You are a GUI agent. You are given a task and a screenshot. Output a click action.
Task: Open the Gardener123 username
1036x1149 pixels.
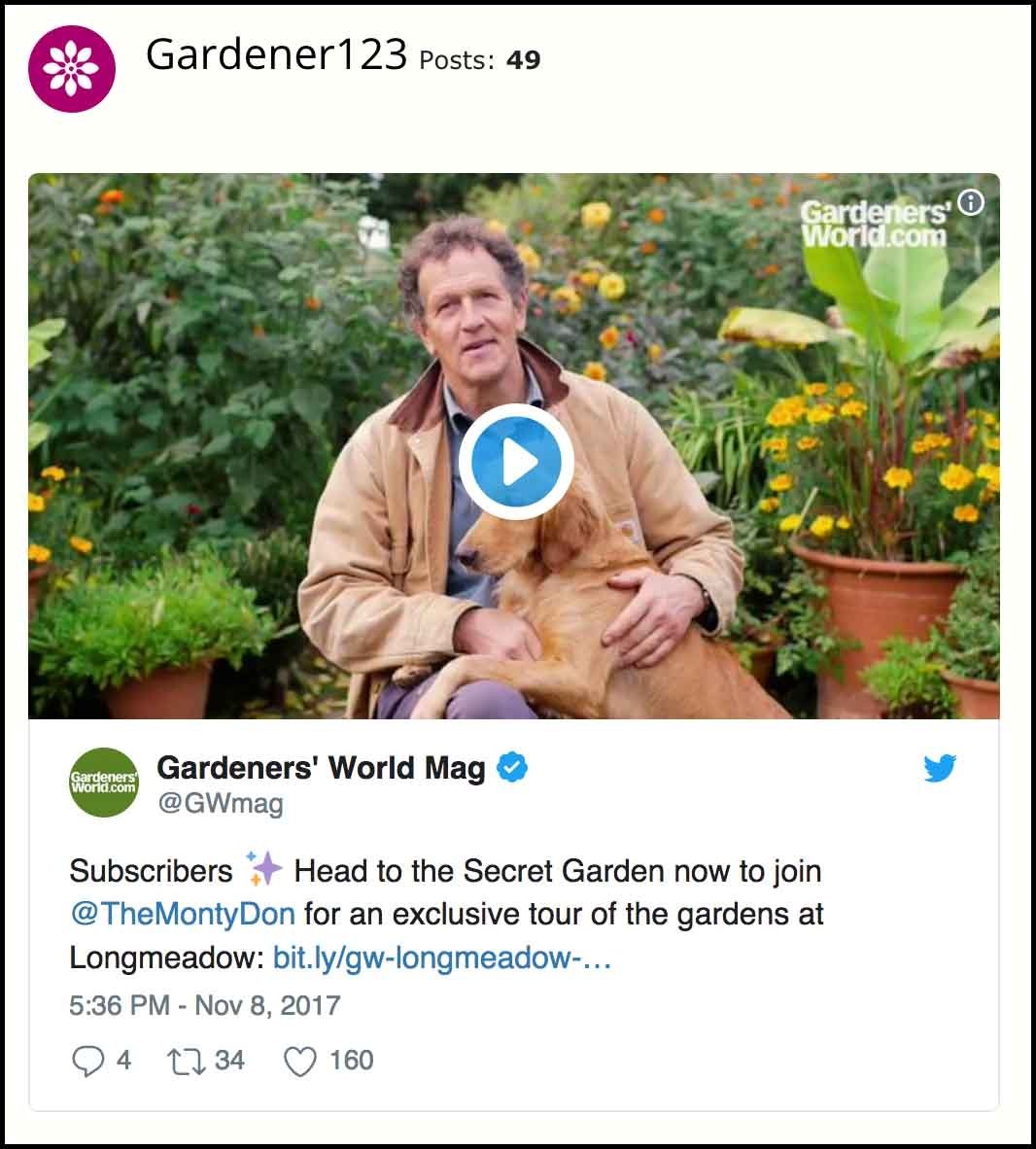coord(276,55)
